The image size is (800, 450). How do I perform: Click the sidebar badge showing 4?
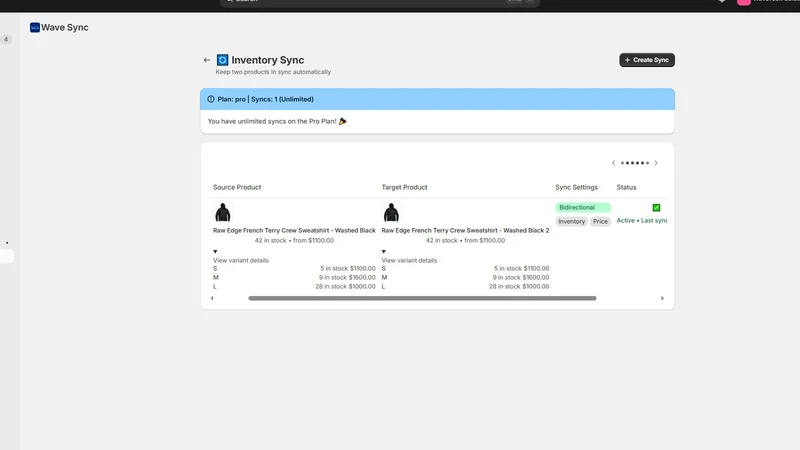pyautogui.click(x=6, y=39)
